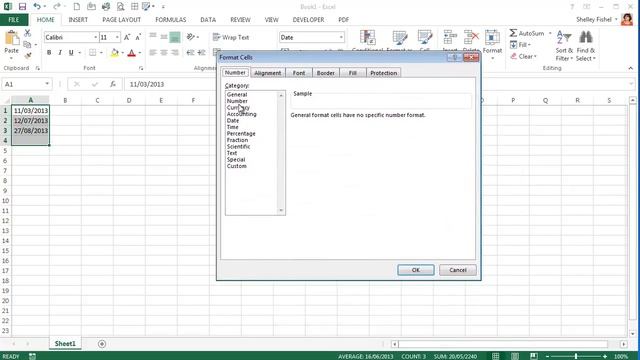Viewport: 640px width, 360px height.
Task: Open the Format cells ribbon button
Action: [492, 44]
